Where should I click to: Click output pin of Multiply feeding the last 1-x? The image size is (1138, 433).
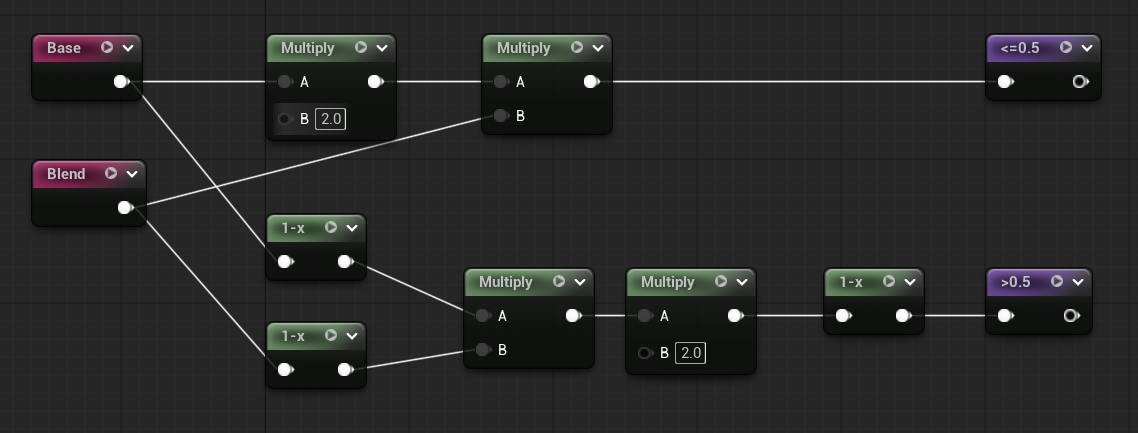tap(736, 316)
